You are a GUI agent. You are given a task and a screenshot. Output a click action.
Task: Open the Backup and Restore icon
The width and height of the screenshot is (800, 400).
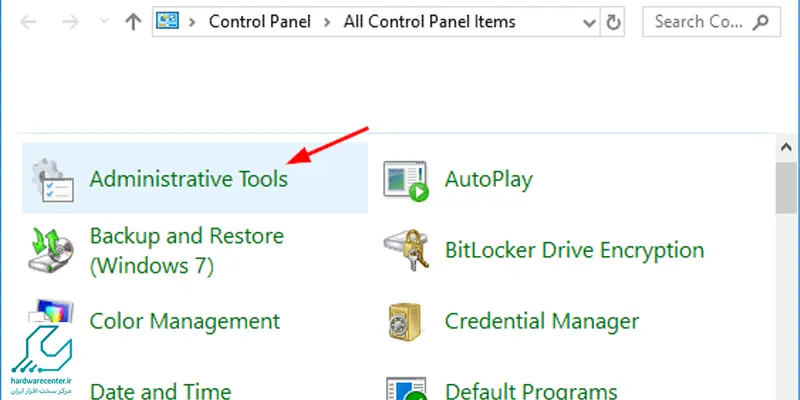(51, 250)
